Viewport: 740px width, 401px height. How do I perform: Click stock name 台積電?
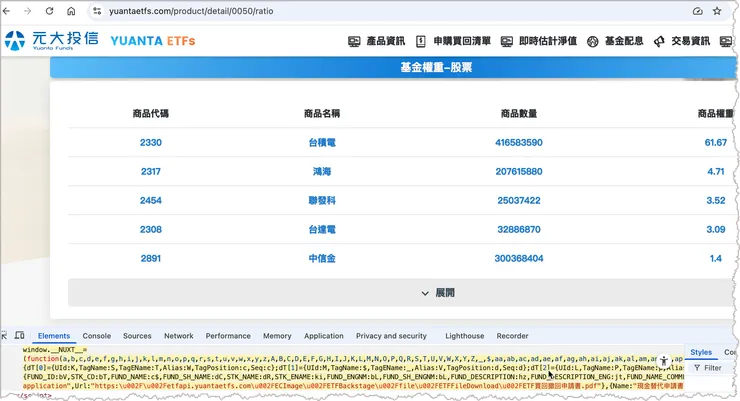[x=322, y=142]
